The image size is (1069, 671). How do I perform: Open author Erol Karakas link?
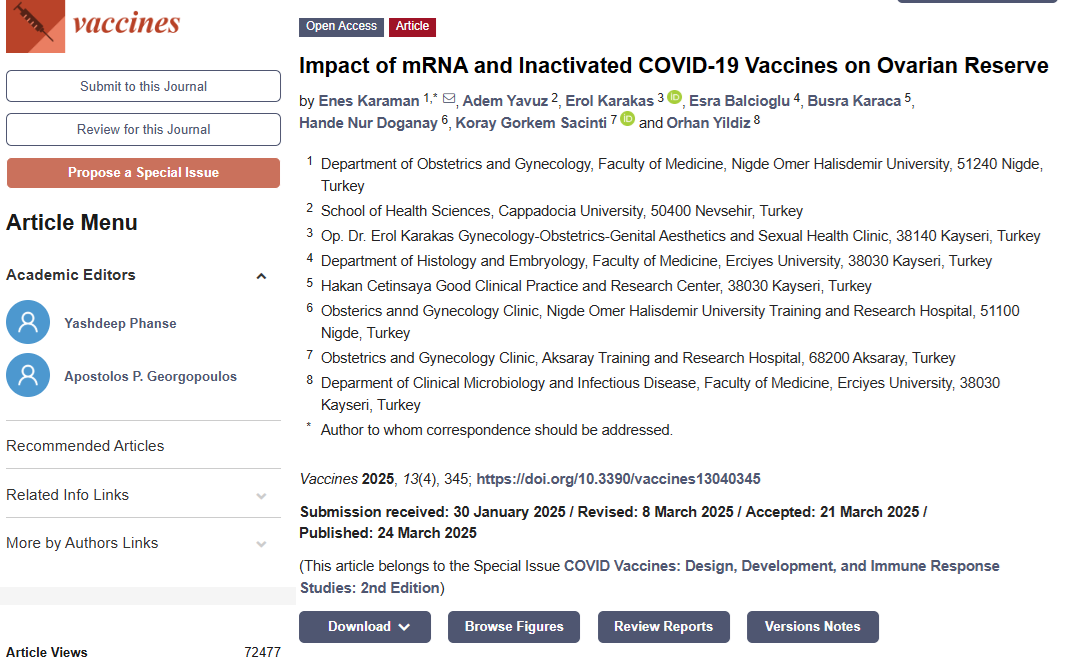point(609,101)
